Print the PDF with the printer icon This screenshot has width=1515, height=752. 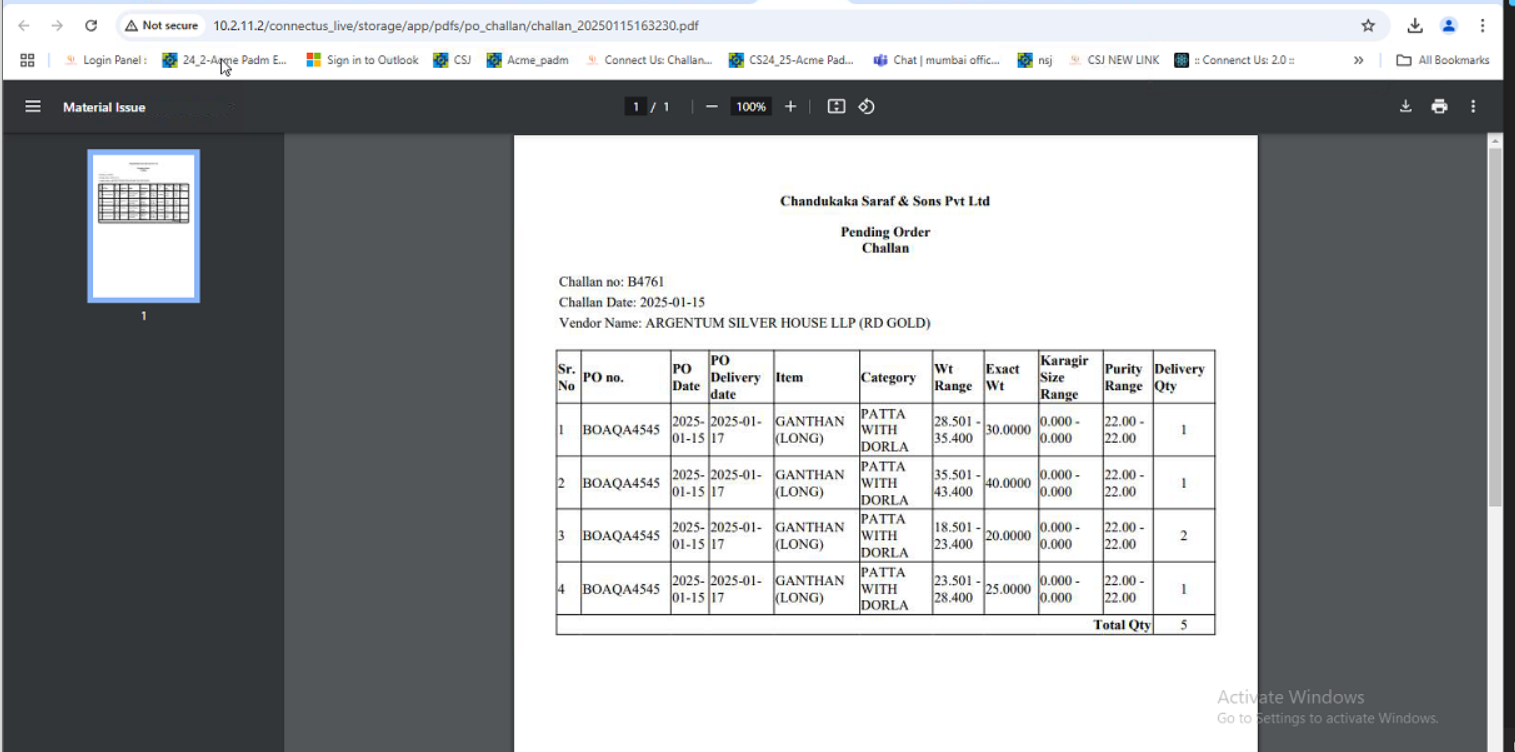1439,106
